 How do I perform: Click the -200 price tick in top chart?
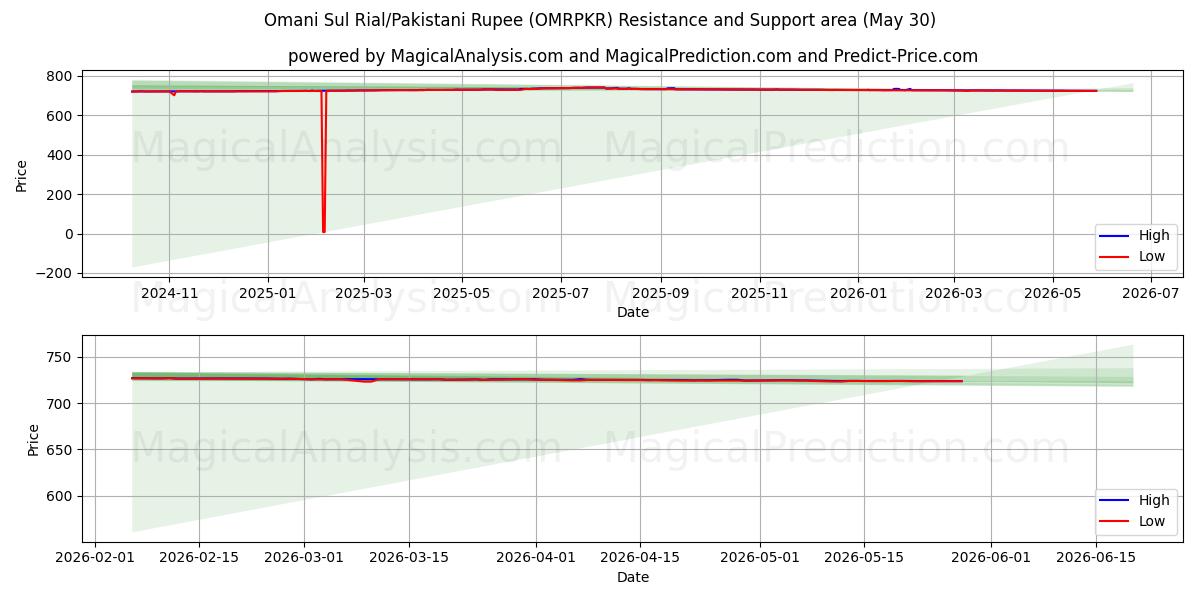(54, 273)
